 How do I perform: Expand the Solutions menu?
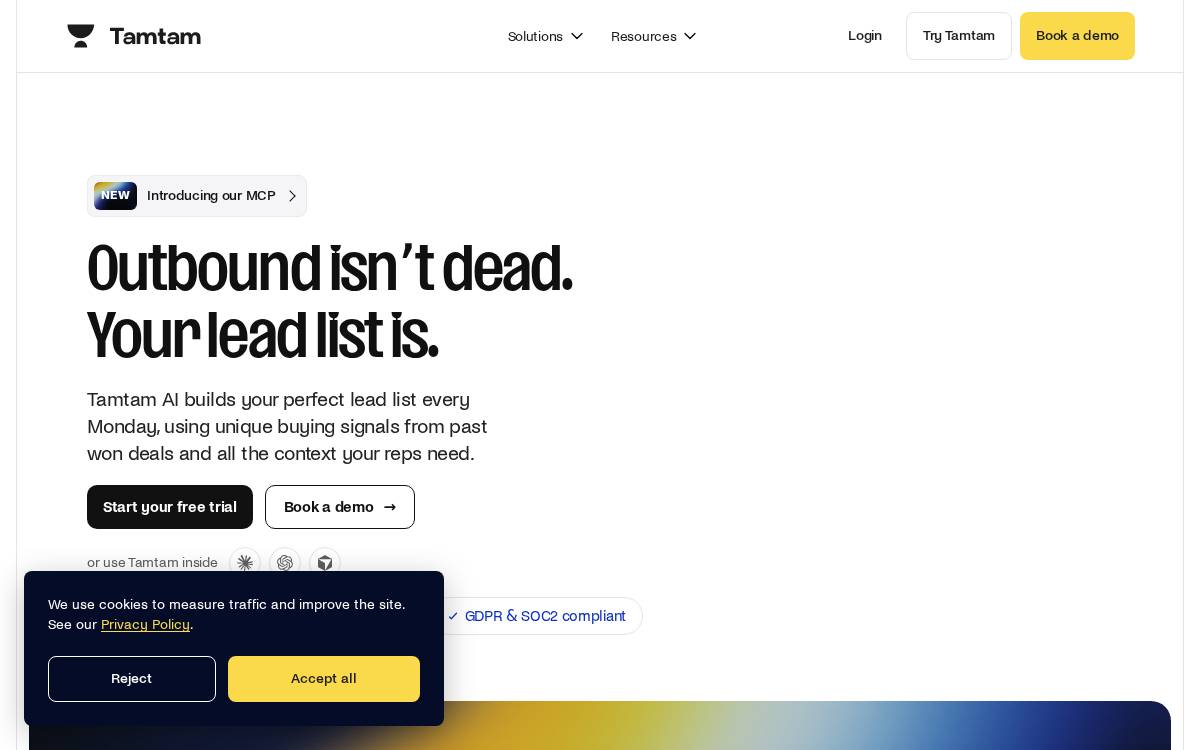545,36
